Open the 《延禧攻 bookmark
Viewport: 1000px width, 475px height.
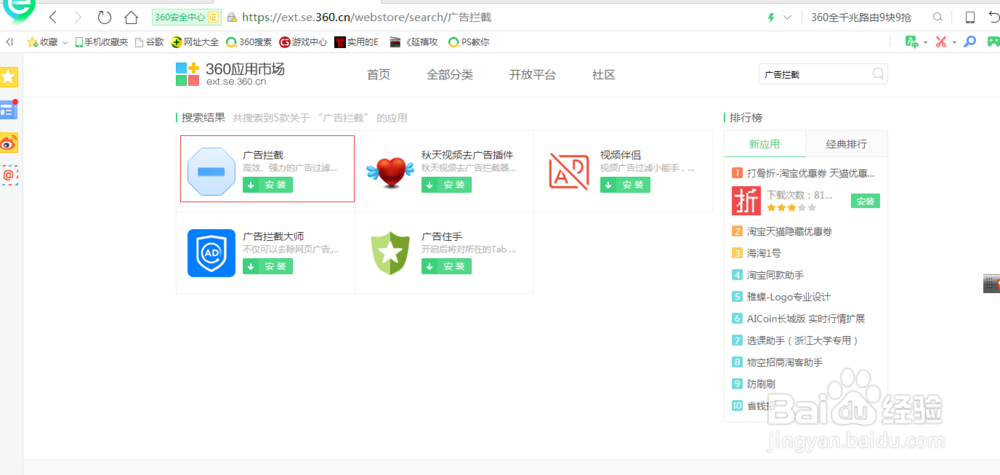pos(413,42)
